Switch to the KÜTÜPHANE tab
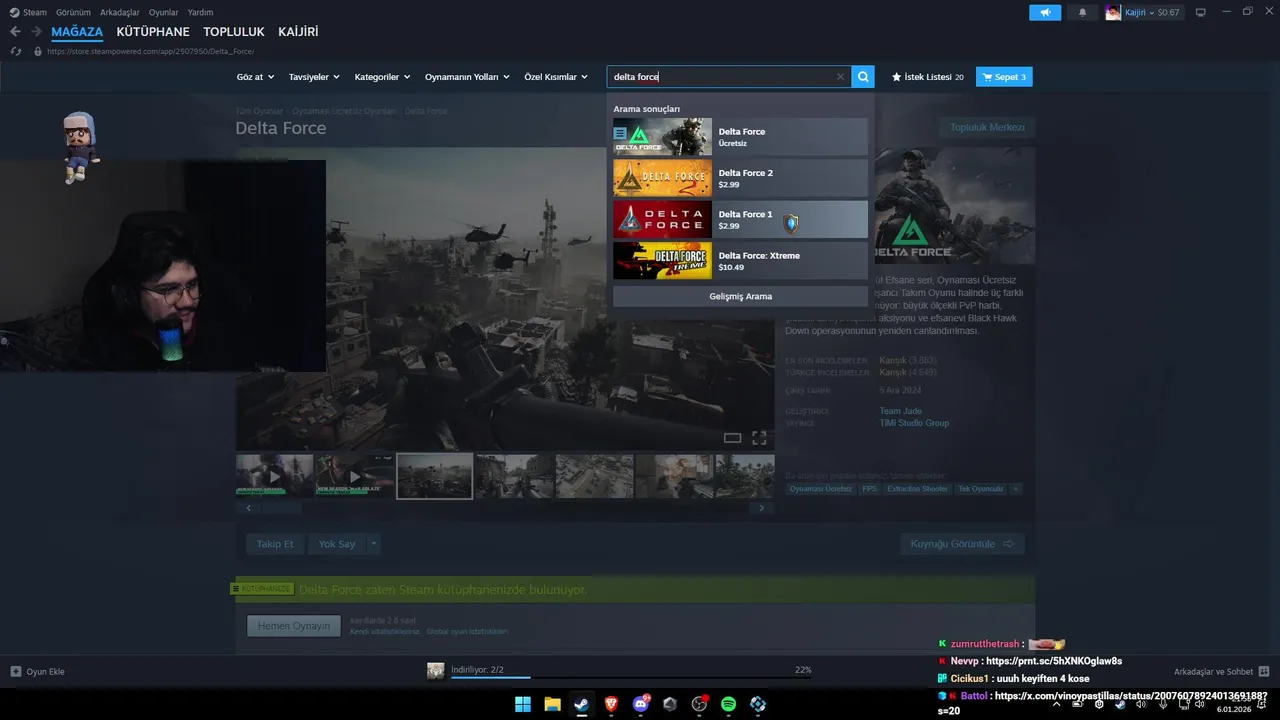Screen dimensions: 1280x720 153,32
